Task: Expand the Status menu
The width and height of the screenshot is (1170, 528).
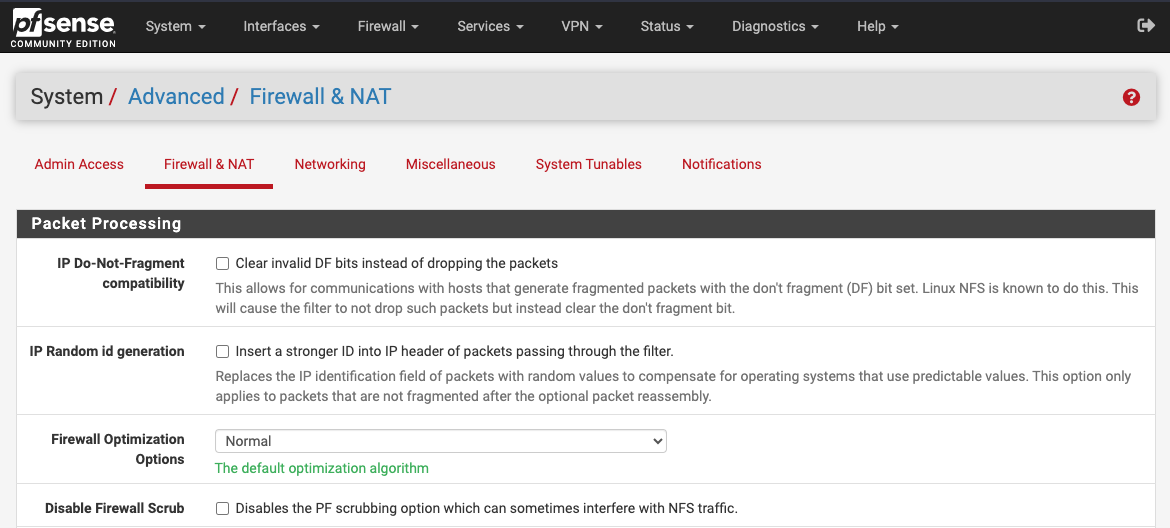Action: pyautogui.click(x=667, y=26)
